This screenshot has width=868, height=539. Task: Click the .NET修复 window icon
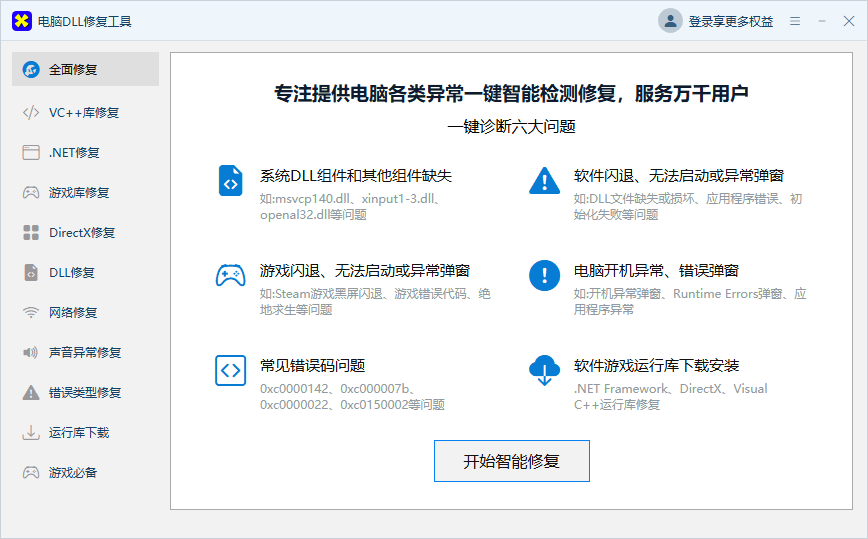[31, 152]
